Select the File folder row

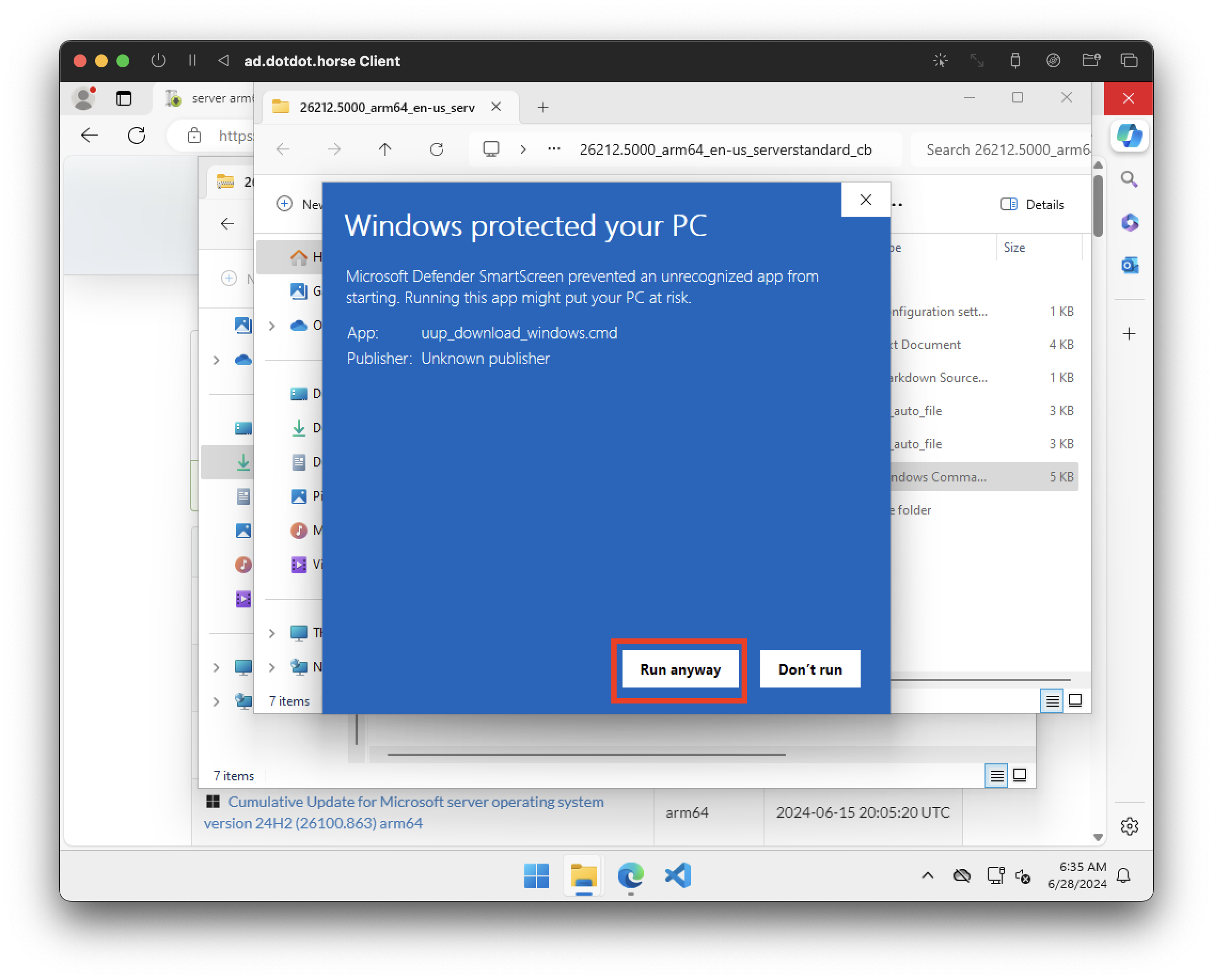pyautogui.click(x=984, y=510)
